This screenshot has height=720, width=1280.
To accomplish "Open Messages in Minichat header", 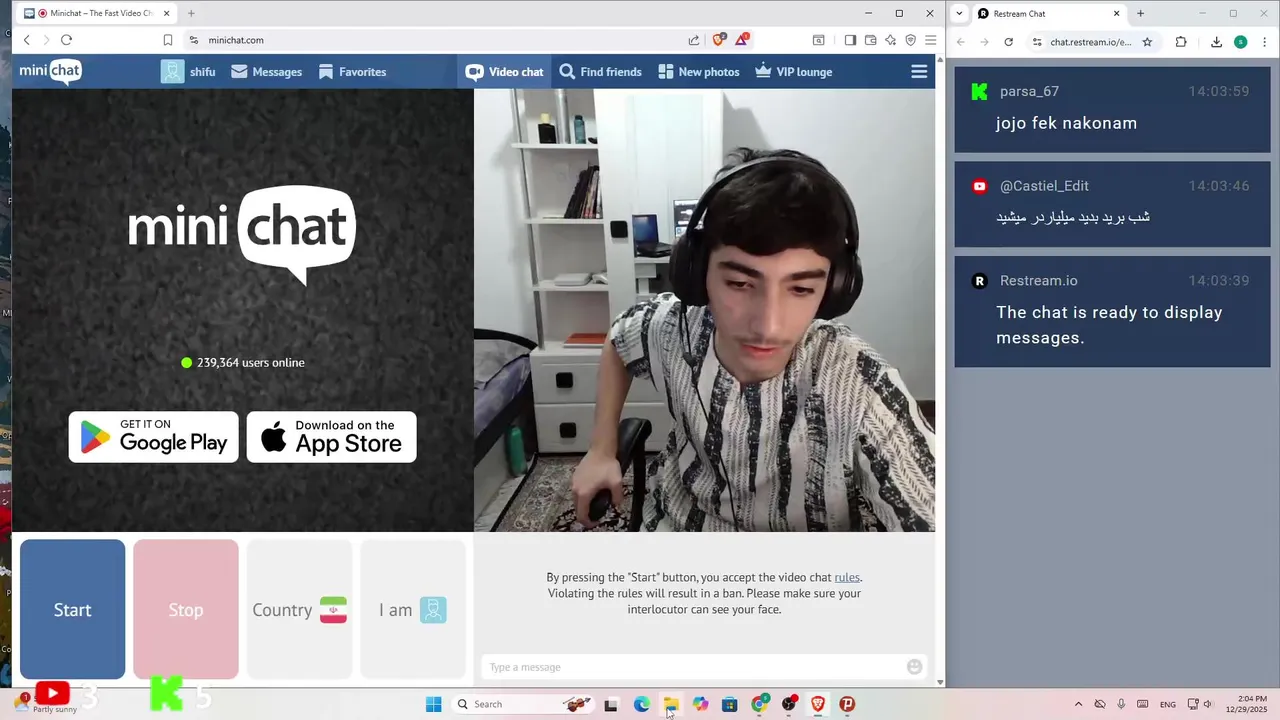I will 266,72.
